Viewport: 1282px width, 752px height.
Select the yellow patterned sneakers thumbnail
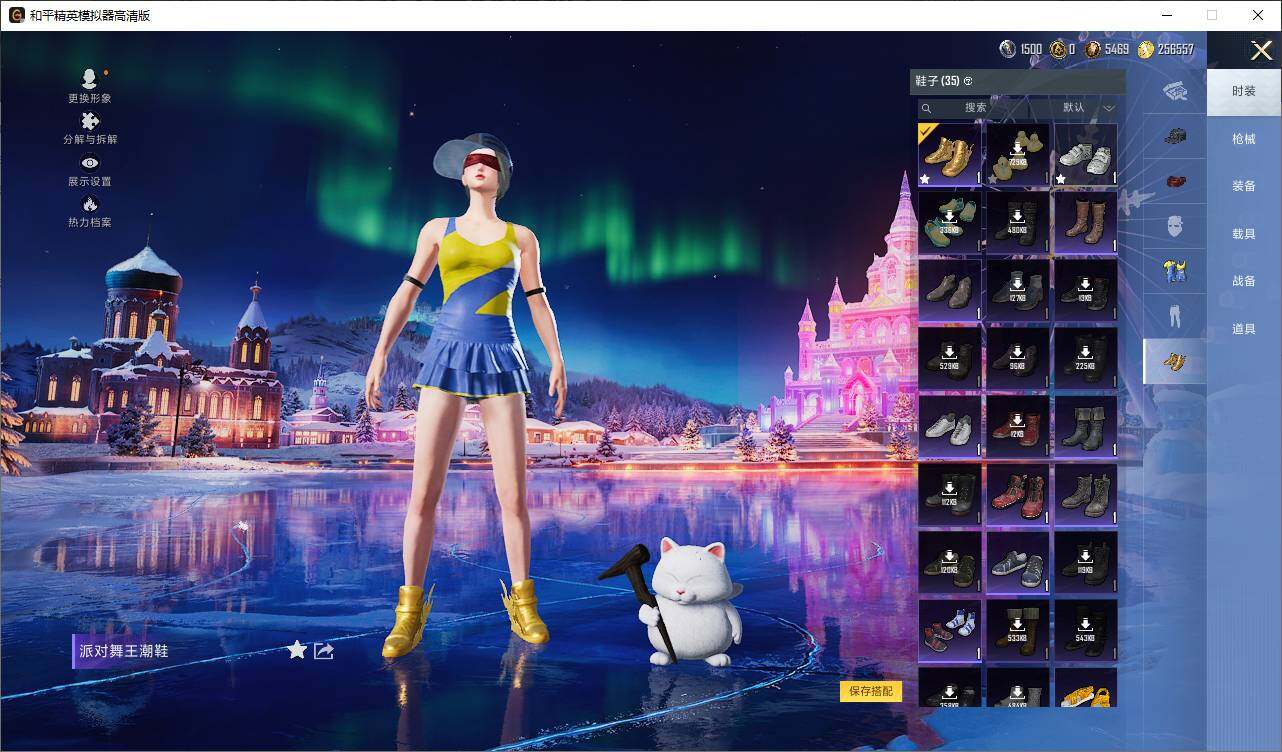click(1086, 687)
